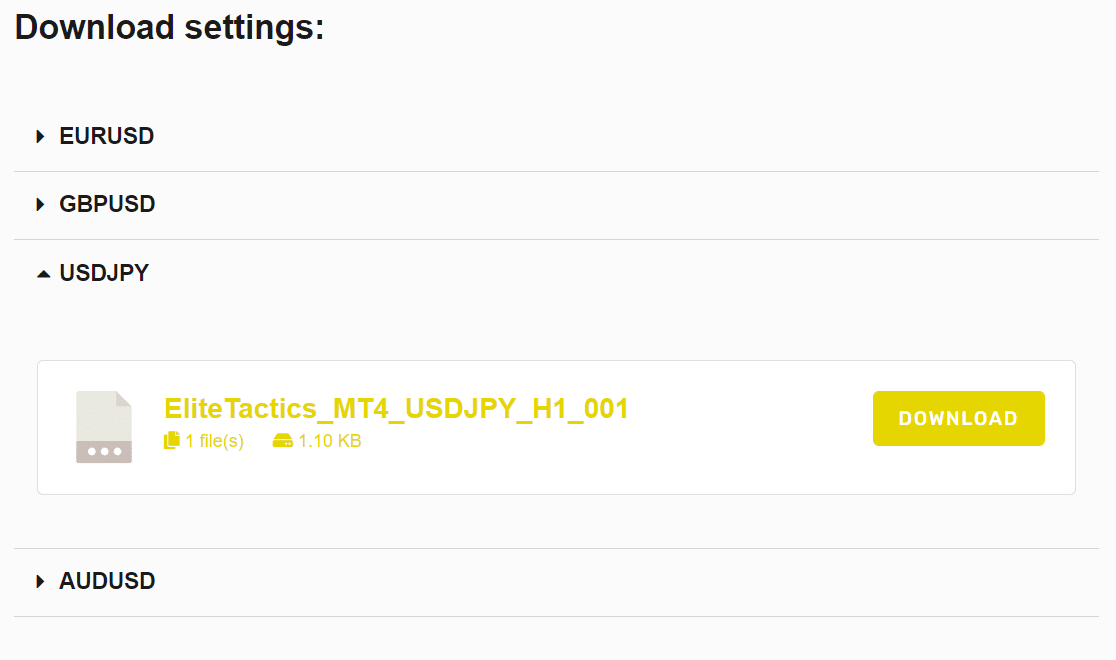The height and width of the screenshot is (660, 1116).
Task: Click the yellow file-count copy icon
Action: 172,440
